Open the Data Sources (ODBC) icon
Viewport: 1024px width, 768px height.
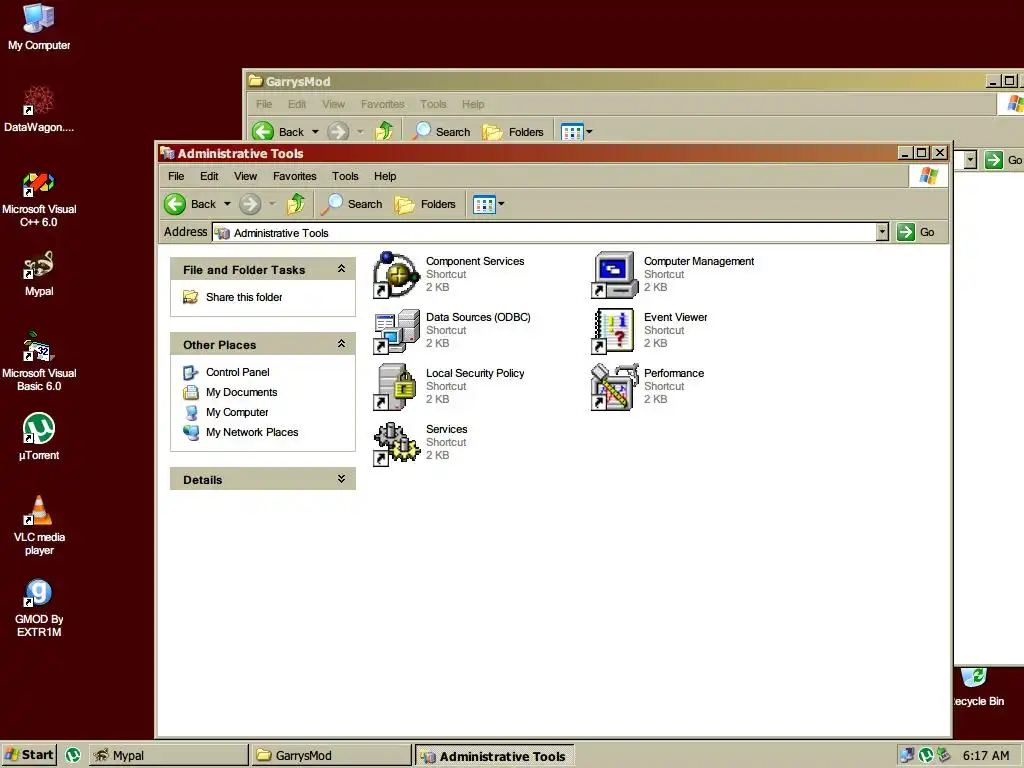click(396, 332)
